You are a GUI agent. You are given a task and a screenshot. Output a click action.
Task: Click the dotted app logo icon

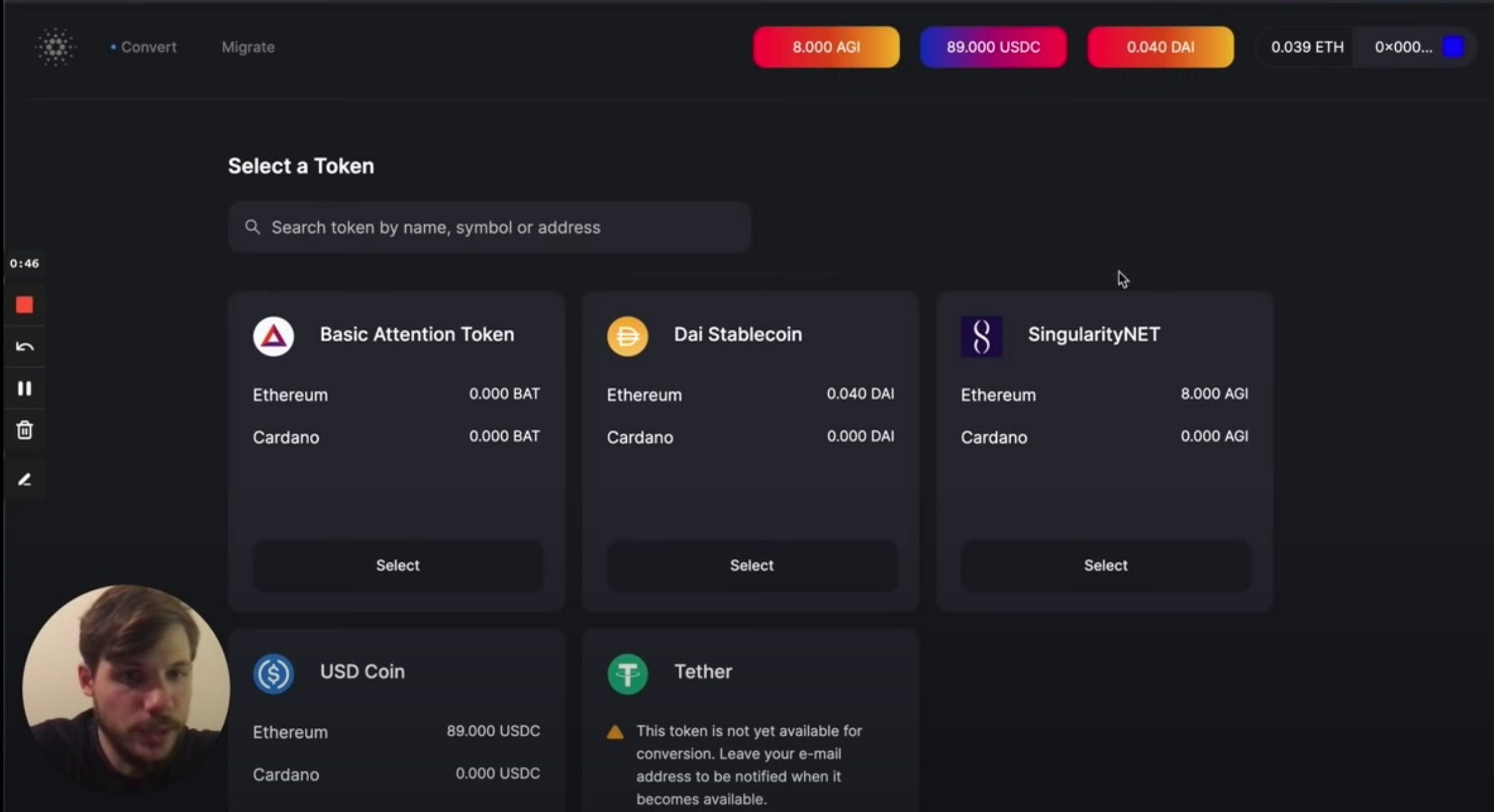point(55,47)
